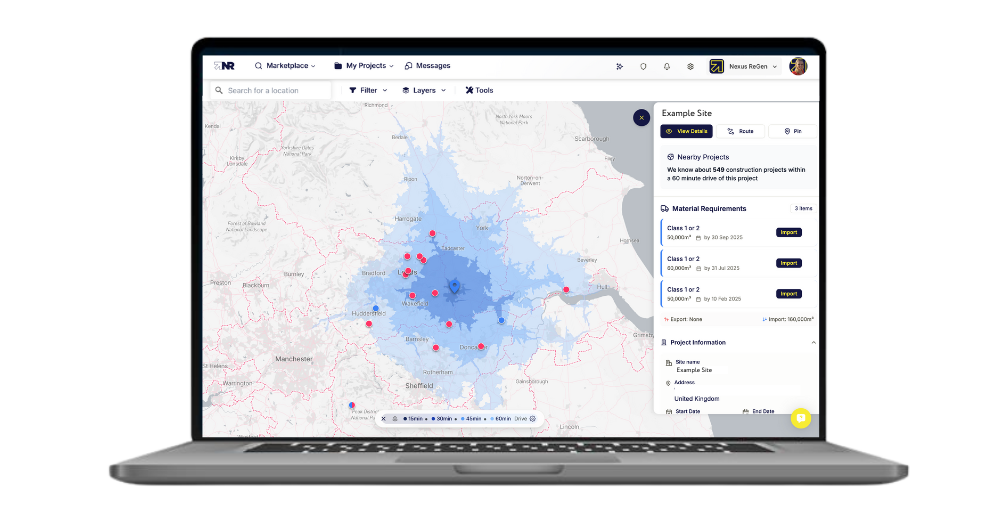Click the Address location icon
This screenshot has height=506, width=999.
tap(668, 383)
